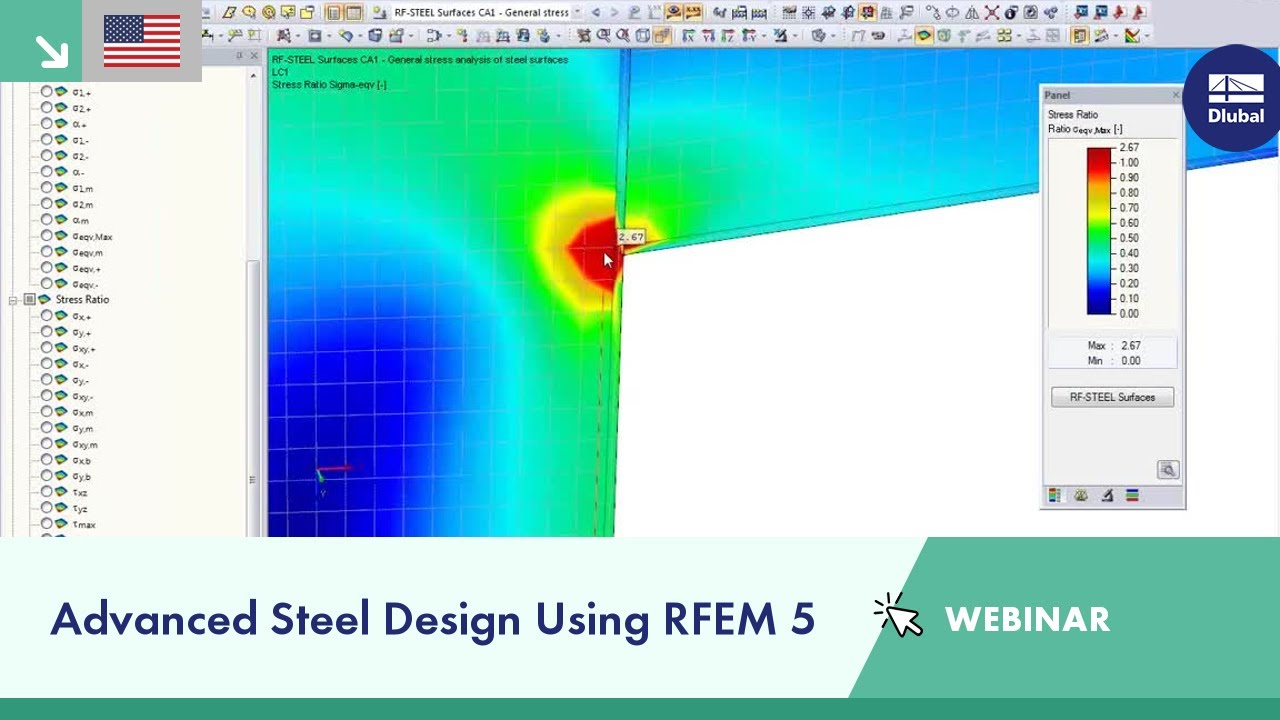The height and width of the screenshot is (720, 1280).
Task: Select the σ2,+ stress radio button
Action: pyautogui.click(x=46, y=109)
